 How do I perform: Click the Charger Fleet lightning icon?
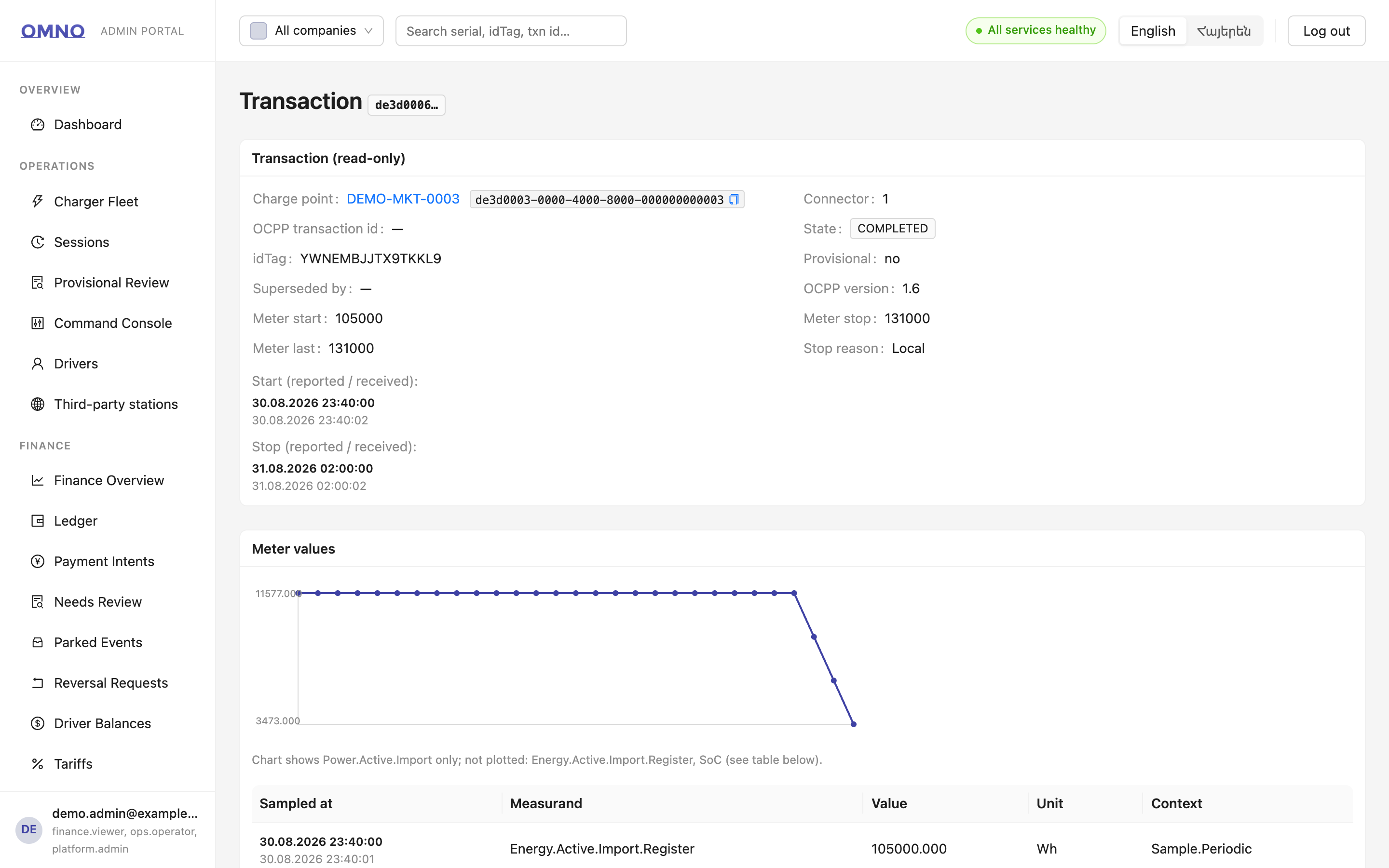pos(37,202)
